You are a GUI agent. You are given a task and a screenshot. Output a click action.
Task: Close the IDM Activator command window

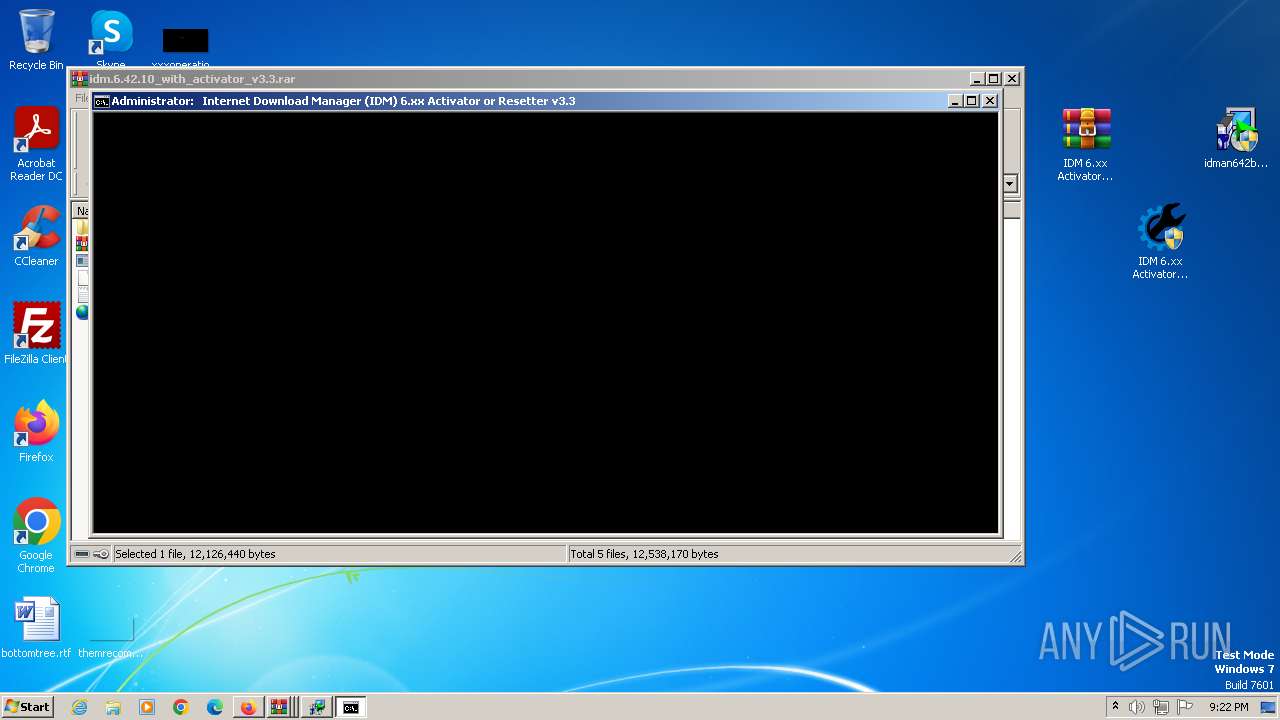tap(990, 101)
